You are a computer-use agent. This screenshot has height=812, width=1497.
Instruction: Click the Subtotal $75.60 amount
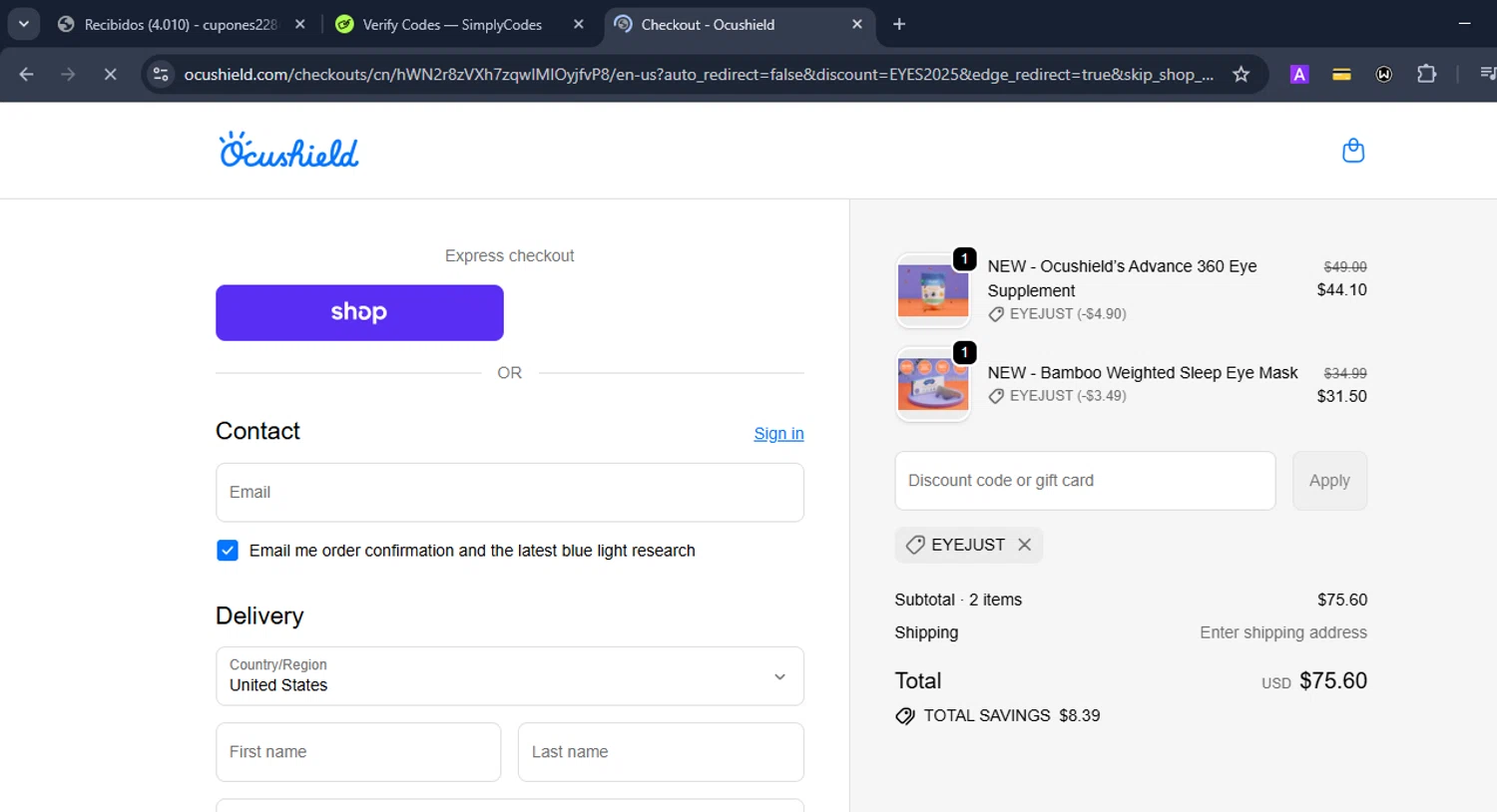click(1342, 600)
